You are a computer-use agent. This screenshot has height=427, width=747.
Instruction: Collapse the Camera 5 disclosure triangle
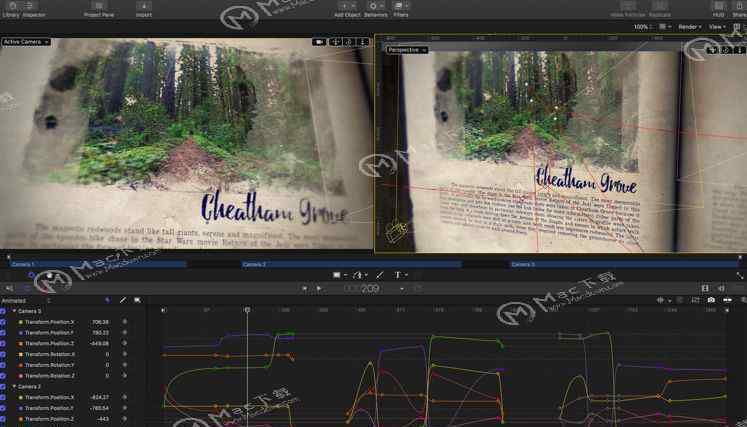pyautogui.click(x=14, y=311)
